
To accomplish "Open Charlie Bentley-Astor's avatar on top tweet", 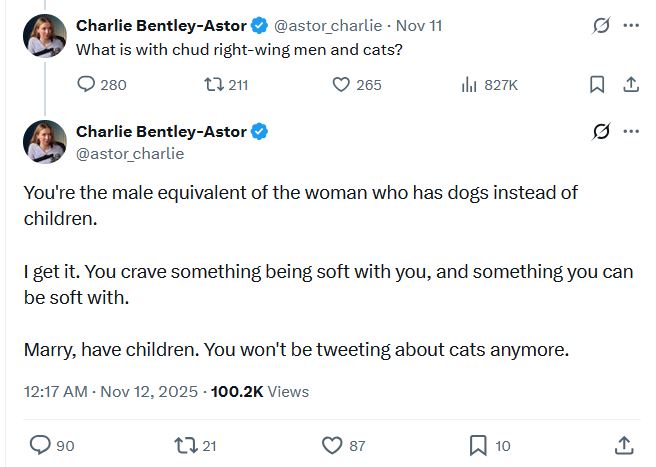I will point(45,36).
